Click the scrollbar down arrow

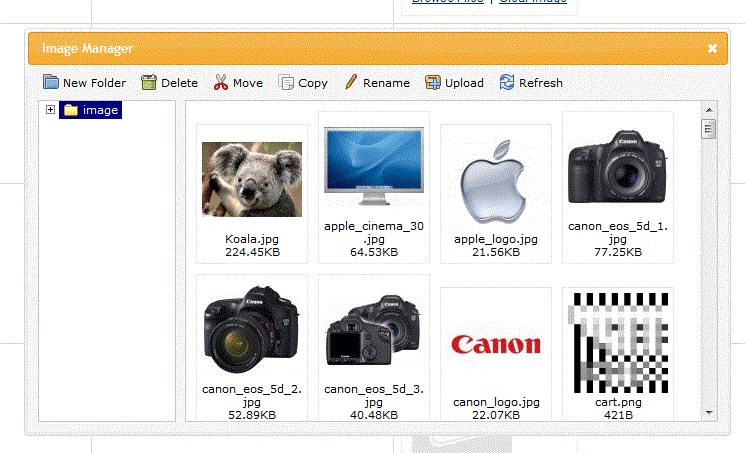tap(708, 411)
